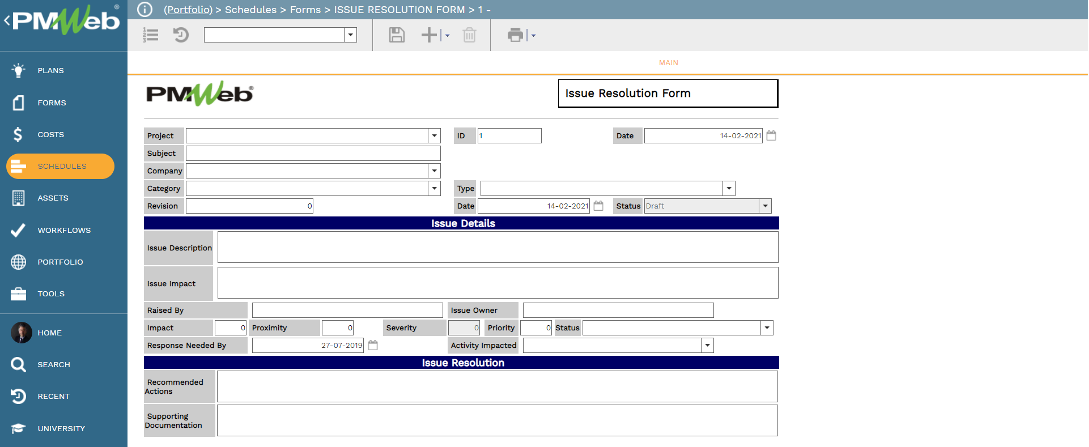Switch to the MAIN tab
Viewport: 1089px width, 447px height.
tap(668, 62)
